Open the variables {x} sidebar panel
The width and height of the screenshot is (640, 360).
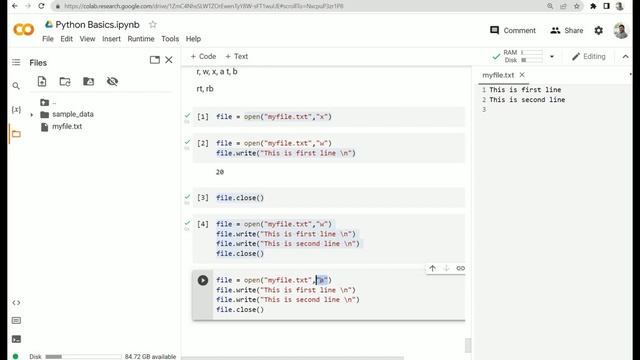point(16,109)
